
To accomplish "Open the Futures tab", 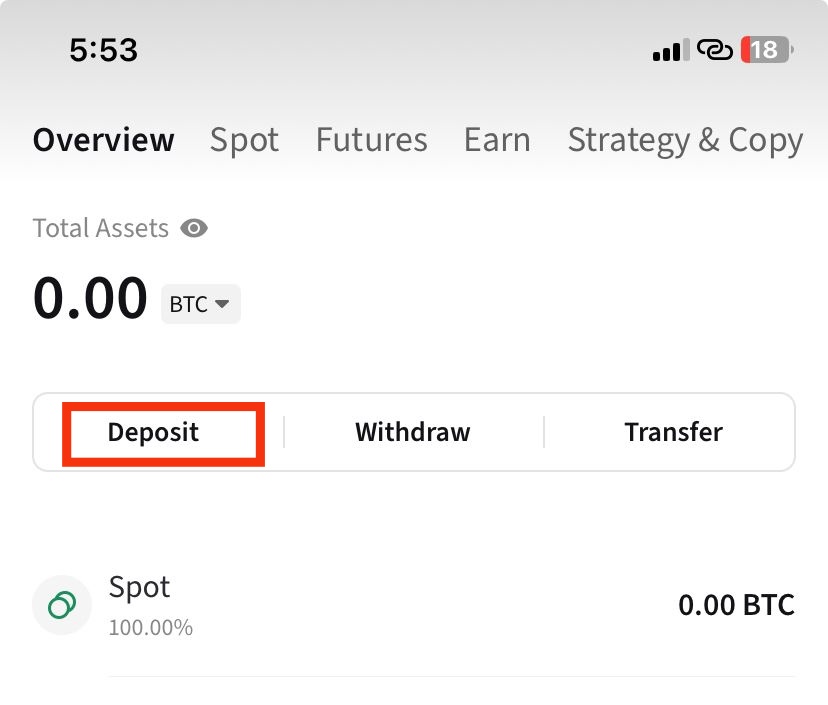I will point(371,140).
